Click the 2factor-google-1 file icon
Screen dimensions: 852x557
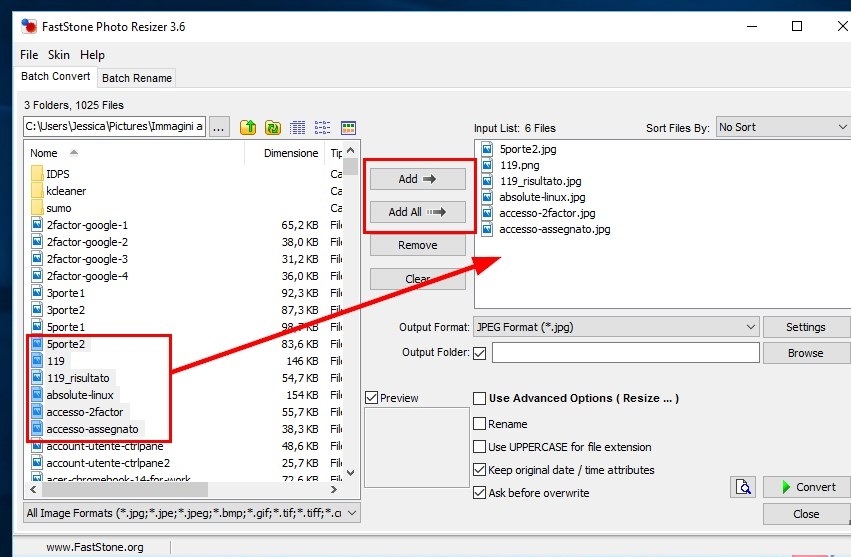(x=37, y=224)
